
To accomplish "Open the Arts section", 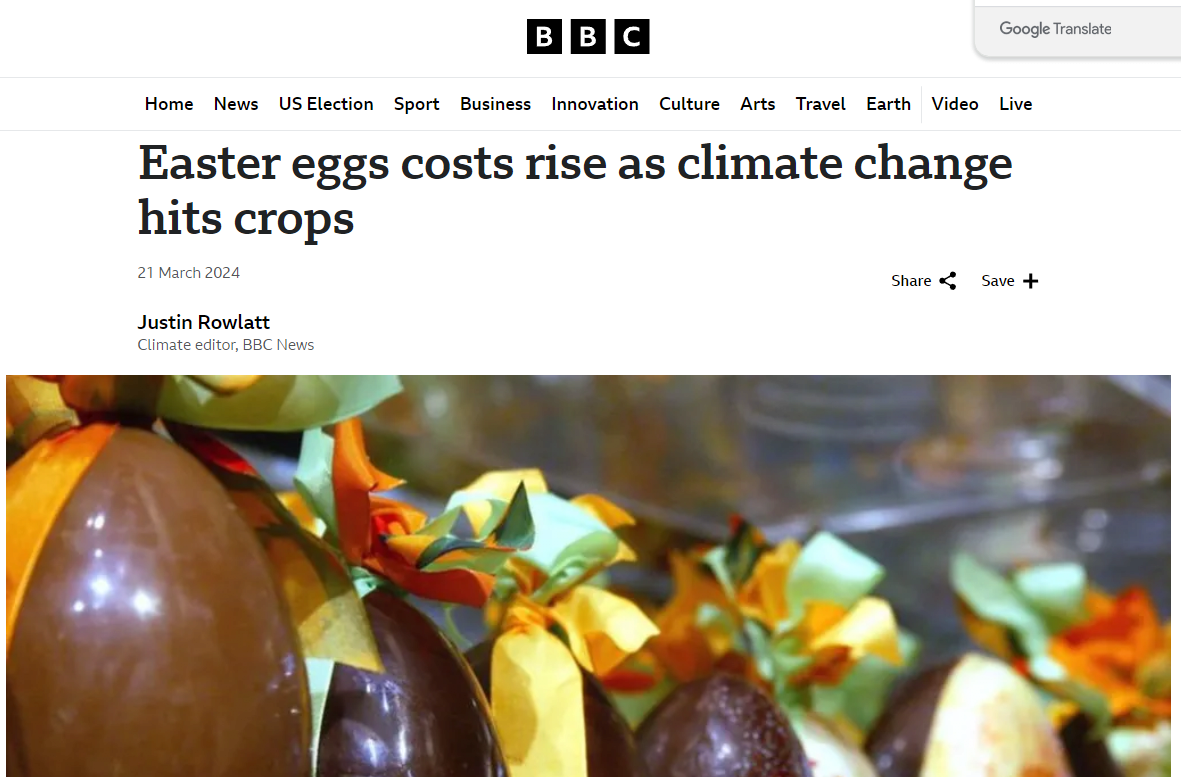I will click(x=758, y=104).
